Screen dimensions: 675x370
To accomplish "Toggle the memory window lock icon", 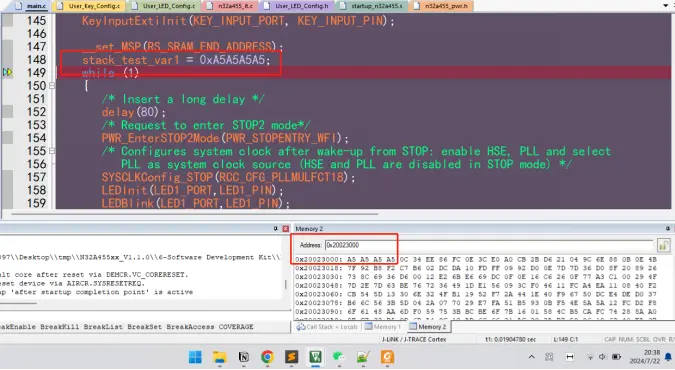I will [x=663, y=246].
